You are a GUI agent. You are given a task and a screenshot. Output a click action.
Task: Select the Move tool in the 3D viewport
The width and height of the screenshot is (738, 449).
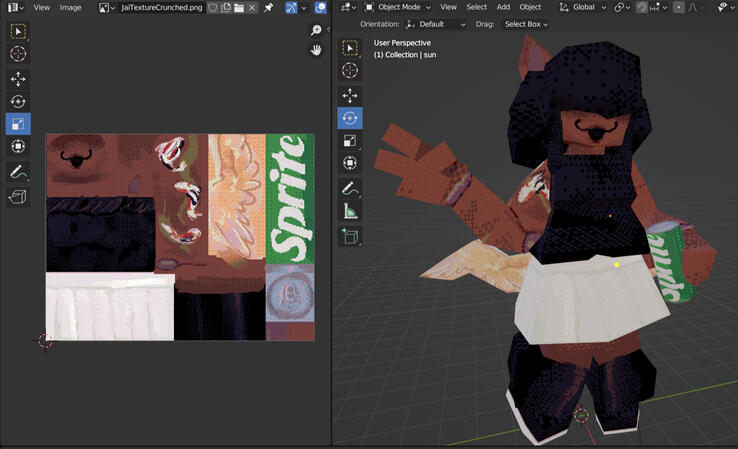point(349,95)
